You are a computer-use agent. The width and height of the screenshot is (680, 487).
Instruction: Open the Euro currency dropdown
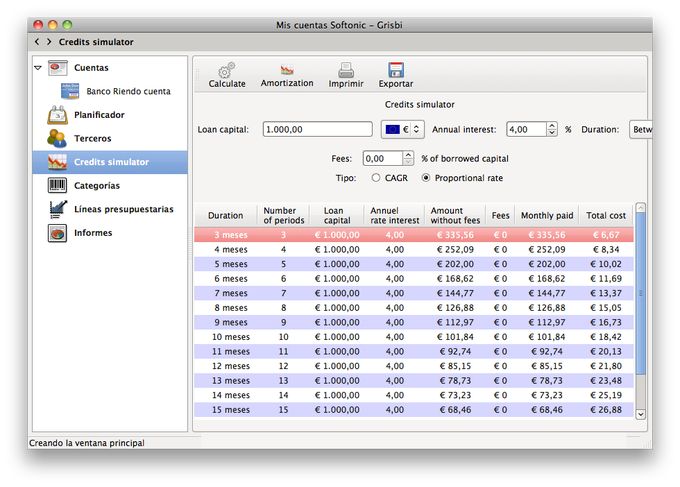tap(403, 129)
